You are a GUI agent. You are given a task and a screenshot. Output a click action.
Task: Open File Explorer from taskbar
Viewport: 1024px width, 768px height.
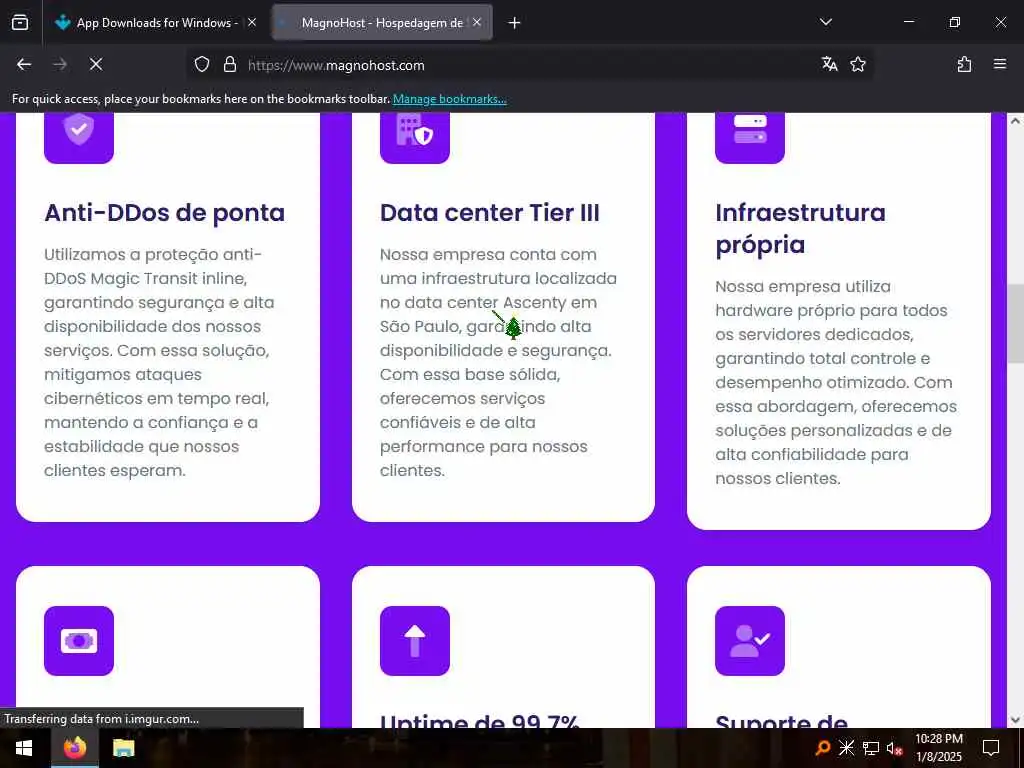(x=123, y=748)
